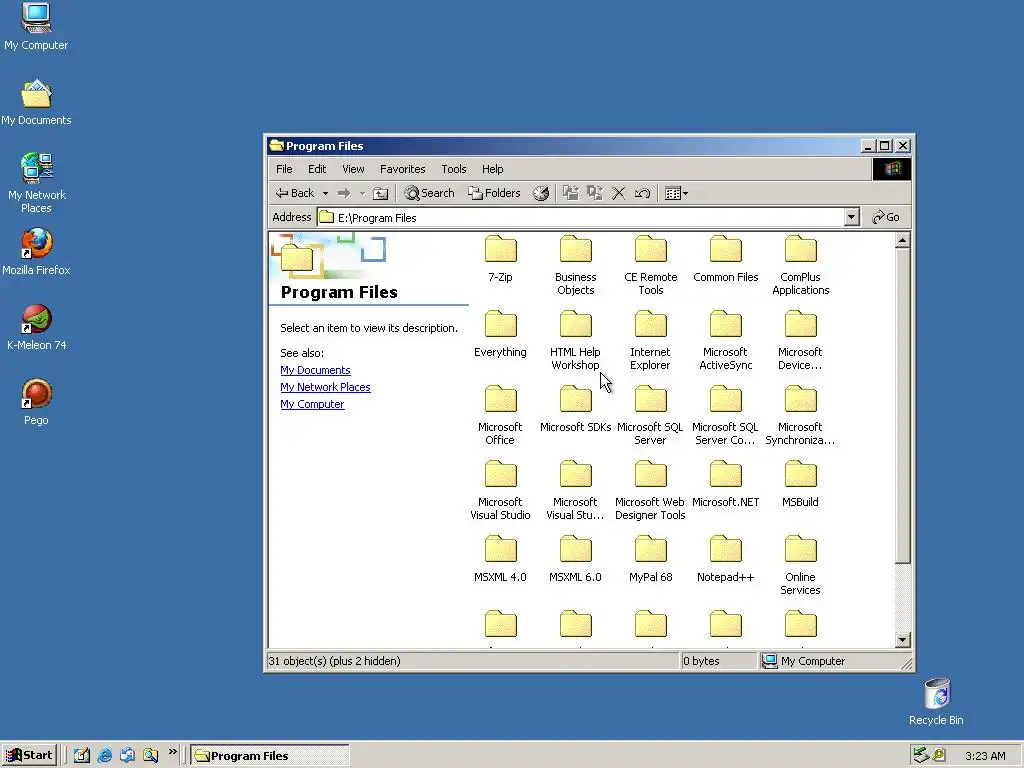Launch Internet Explorer from Quick Launch
Viewport: 1024px width, 768px height.
click(x=104, y=756)
